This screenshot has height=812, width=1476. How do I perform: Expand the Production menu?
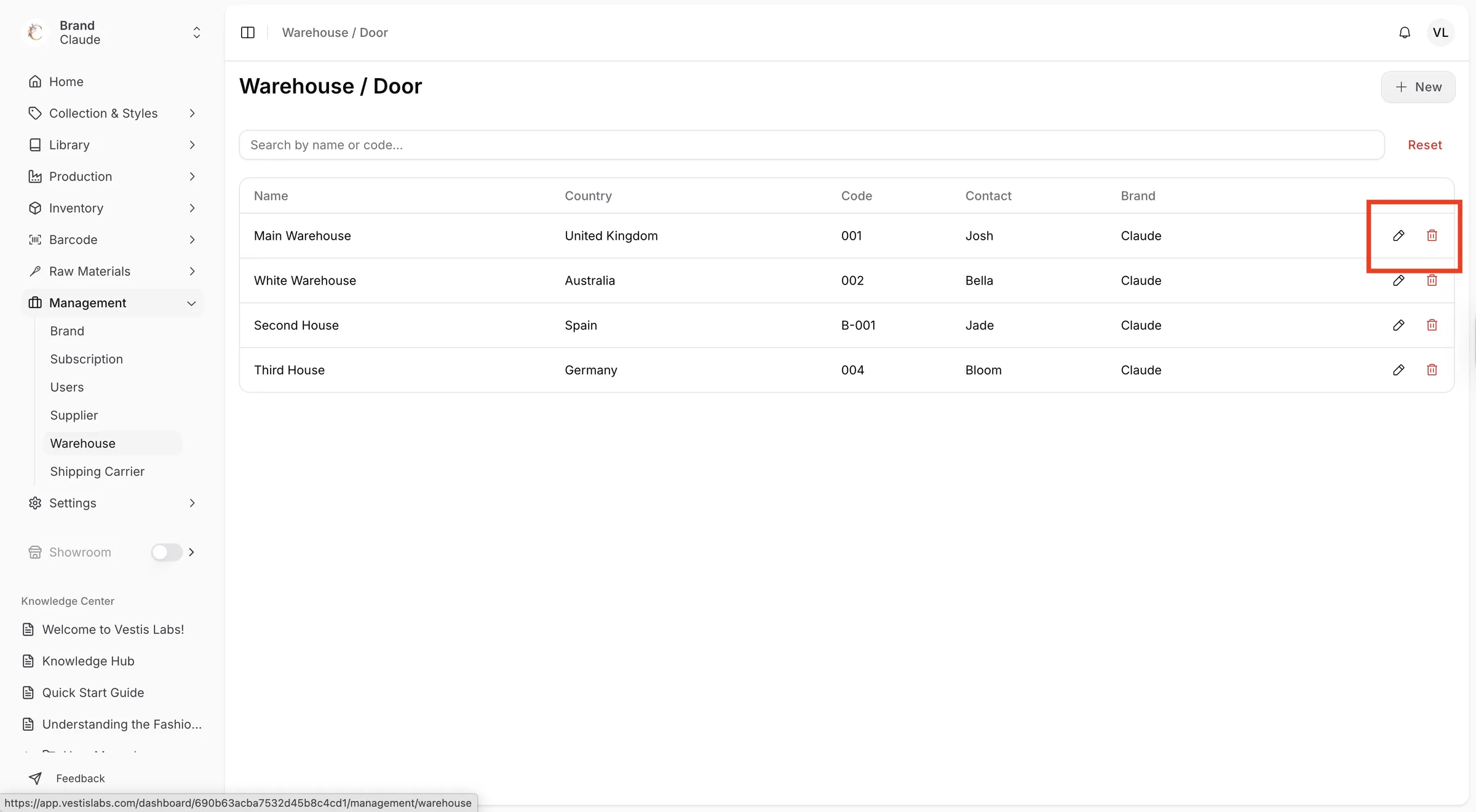[112, 176]
